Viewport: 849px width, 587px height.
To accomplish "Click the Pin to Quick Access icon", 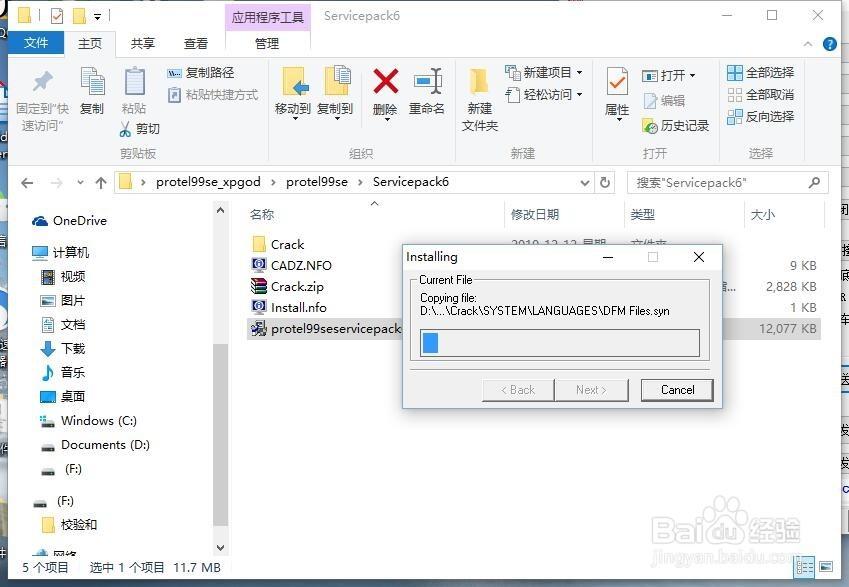I will 42,82.
